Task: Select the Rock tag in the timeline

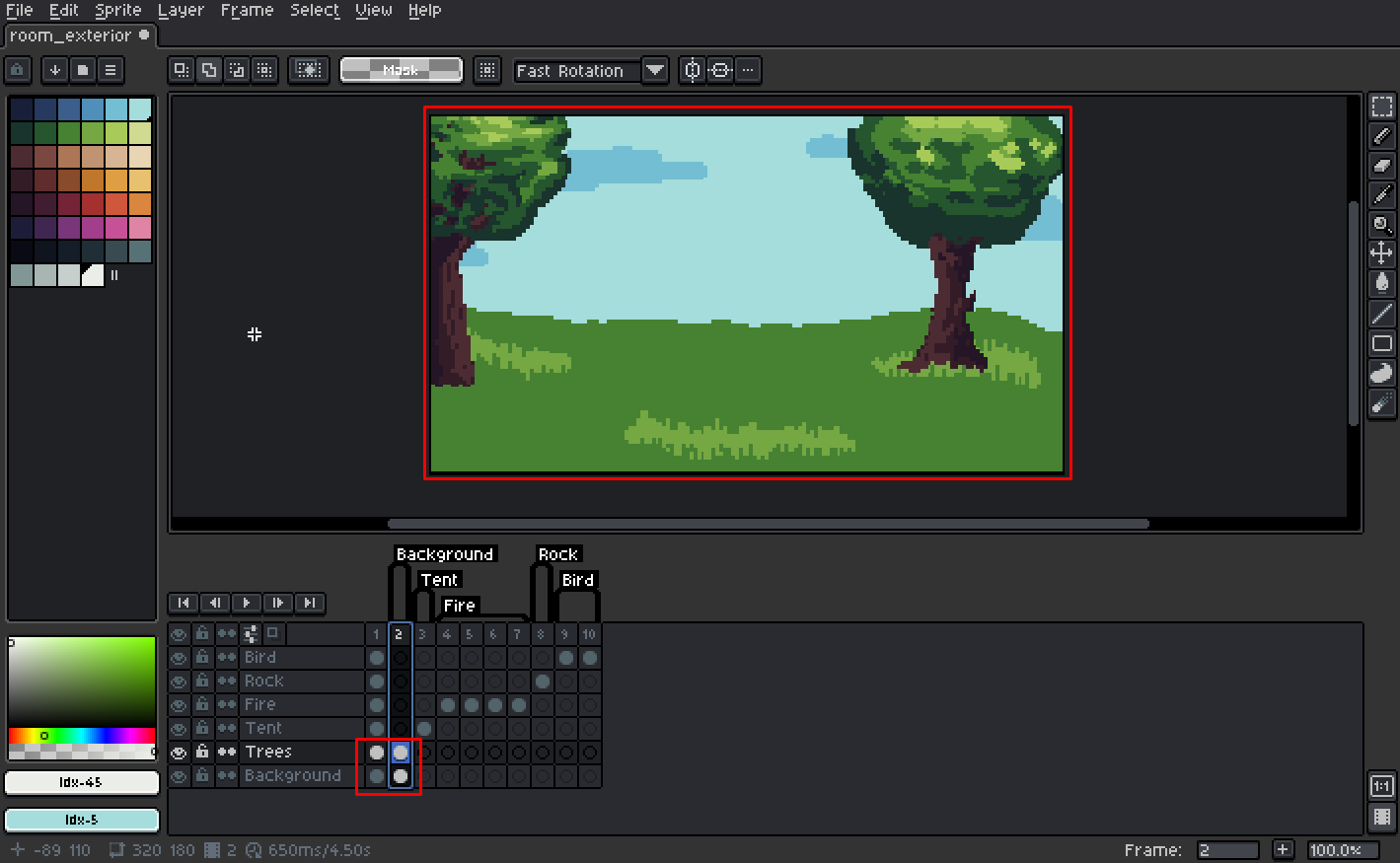Action: [558, 554]
